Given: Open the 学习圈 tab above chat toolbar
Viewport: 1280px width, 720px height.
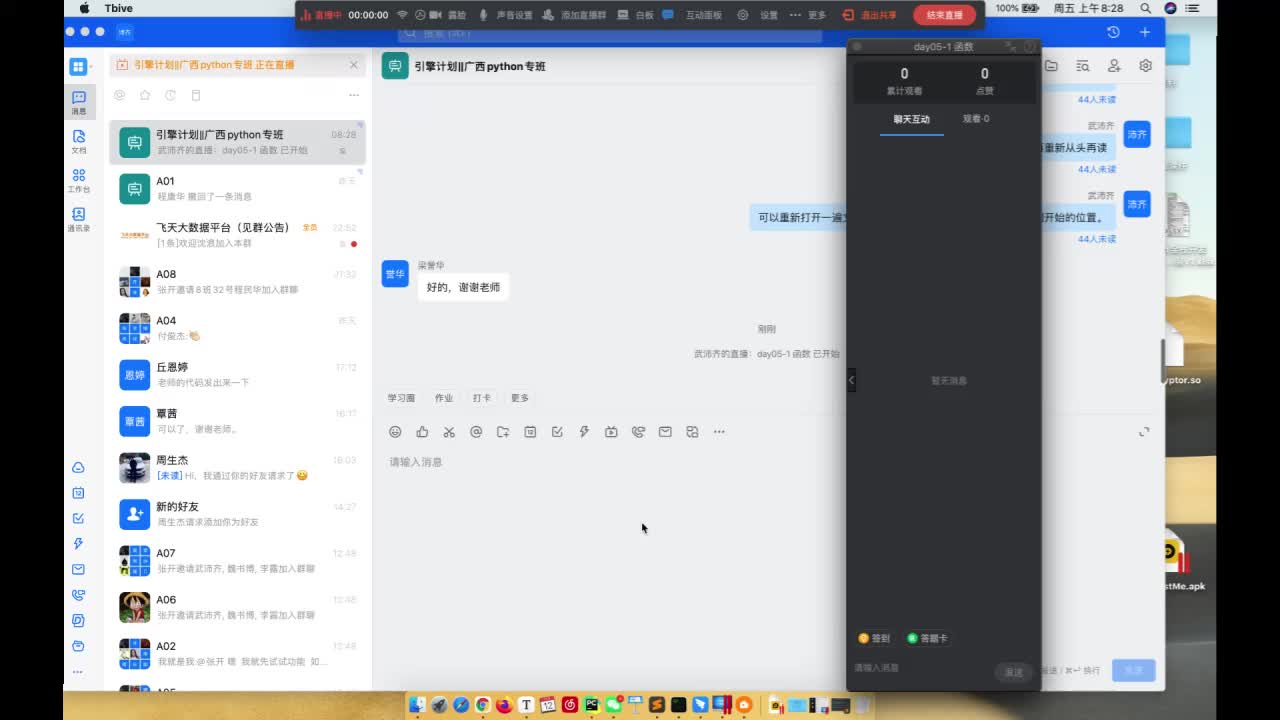Looking at the screenshot, I should point(401,398).
